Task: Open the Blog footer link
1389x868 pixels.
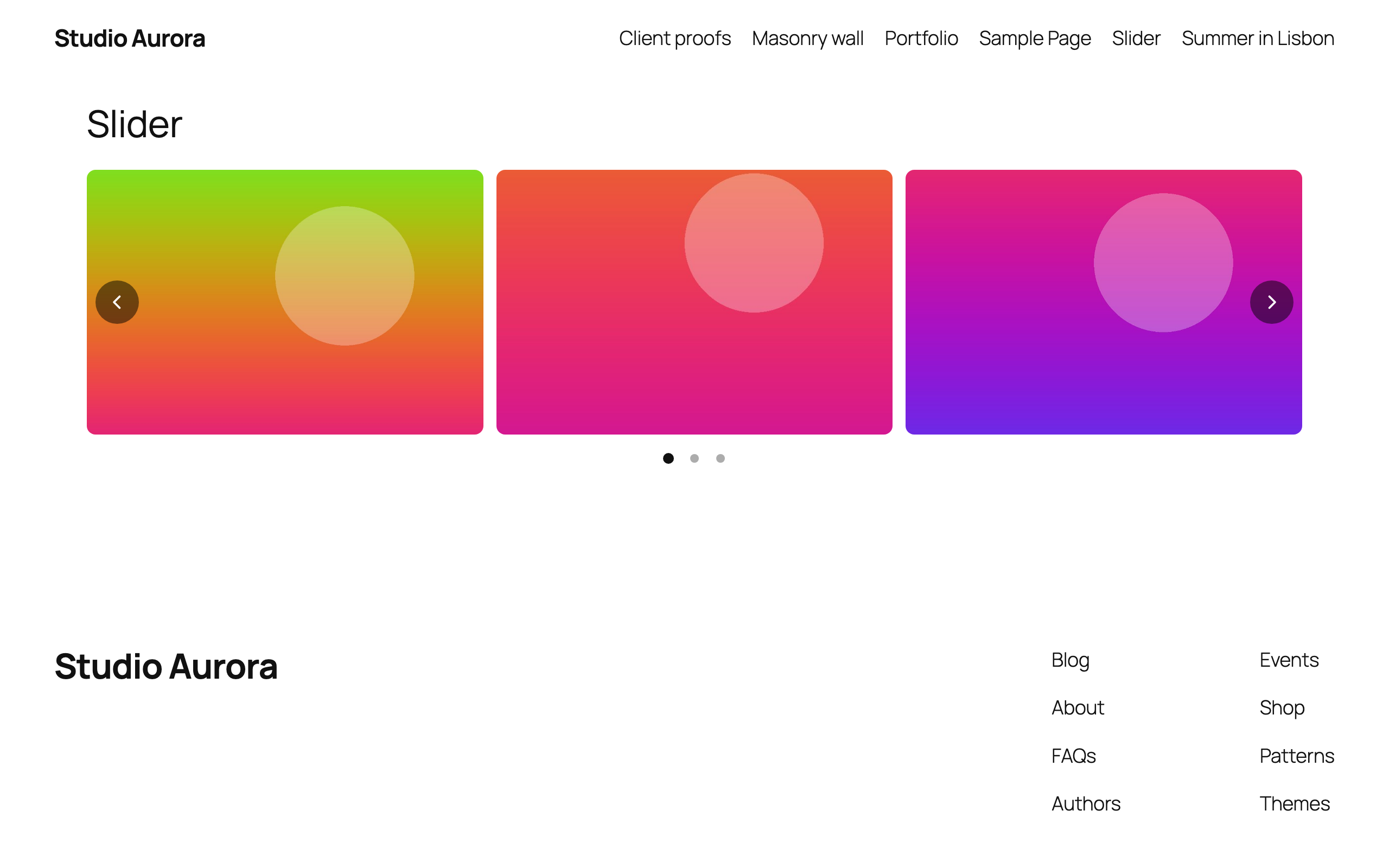Action: [1070, 660]
